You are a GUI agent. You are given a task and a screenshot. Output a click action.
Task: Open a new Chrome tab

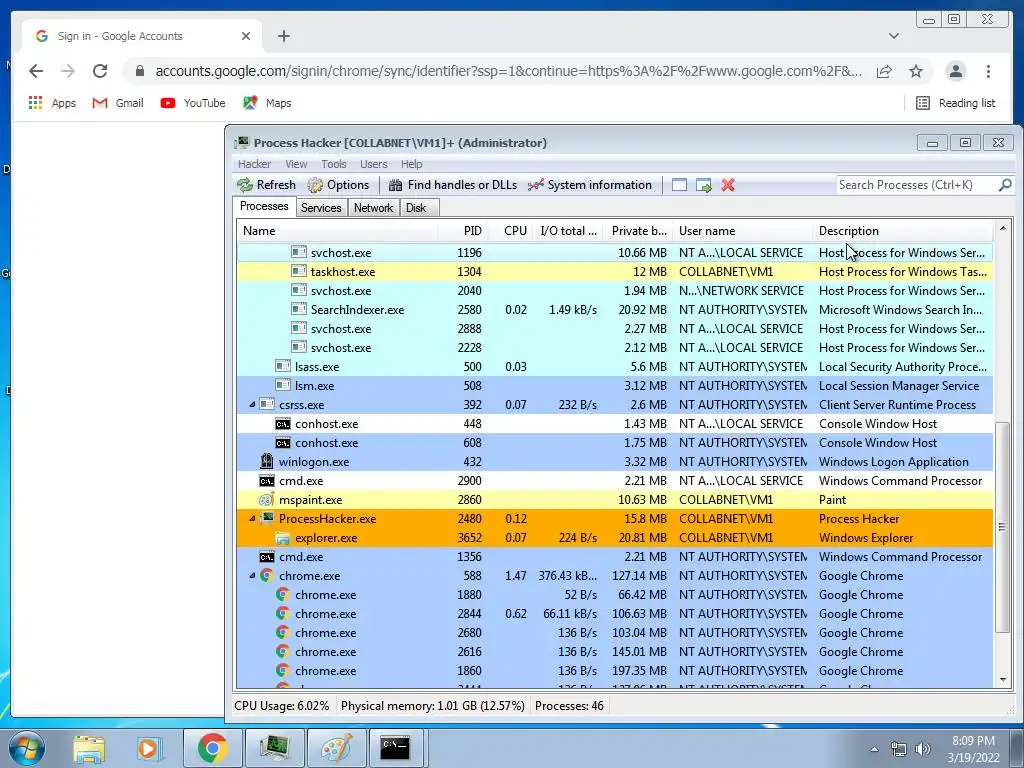tap(283, 36)
